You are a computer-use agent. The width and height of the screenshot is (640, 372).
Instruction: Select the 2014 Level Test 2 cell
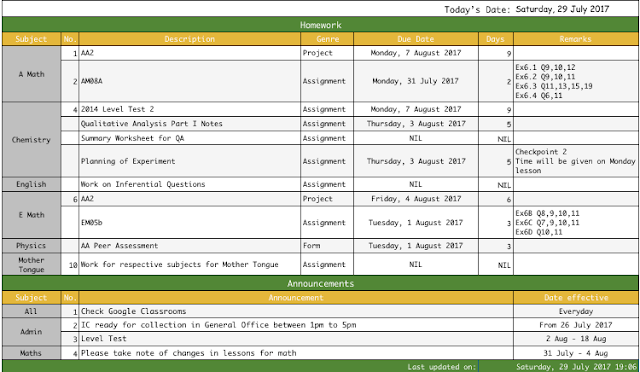(190, 109)
